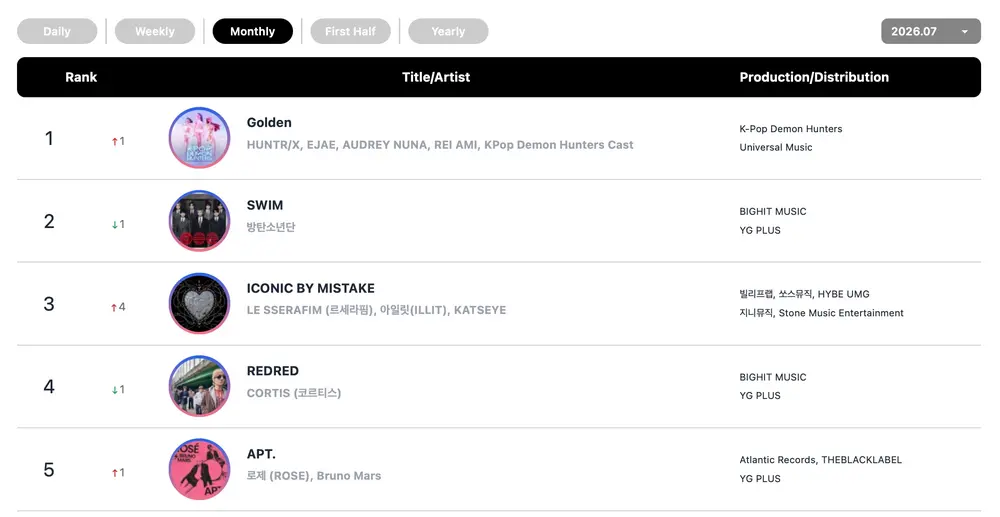Open the pink APT. album cover
This screenshot has width=1000, height=517.
[199, 469]
